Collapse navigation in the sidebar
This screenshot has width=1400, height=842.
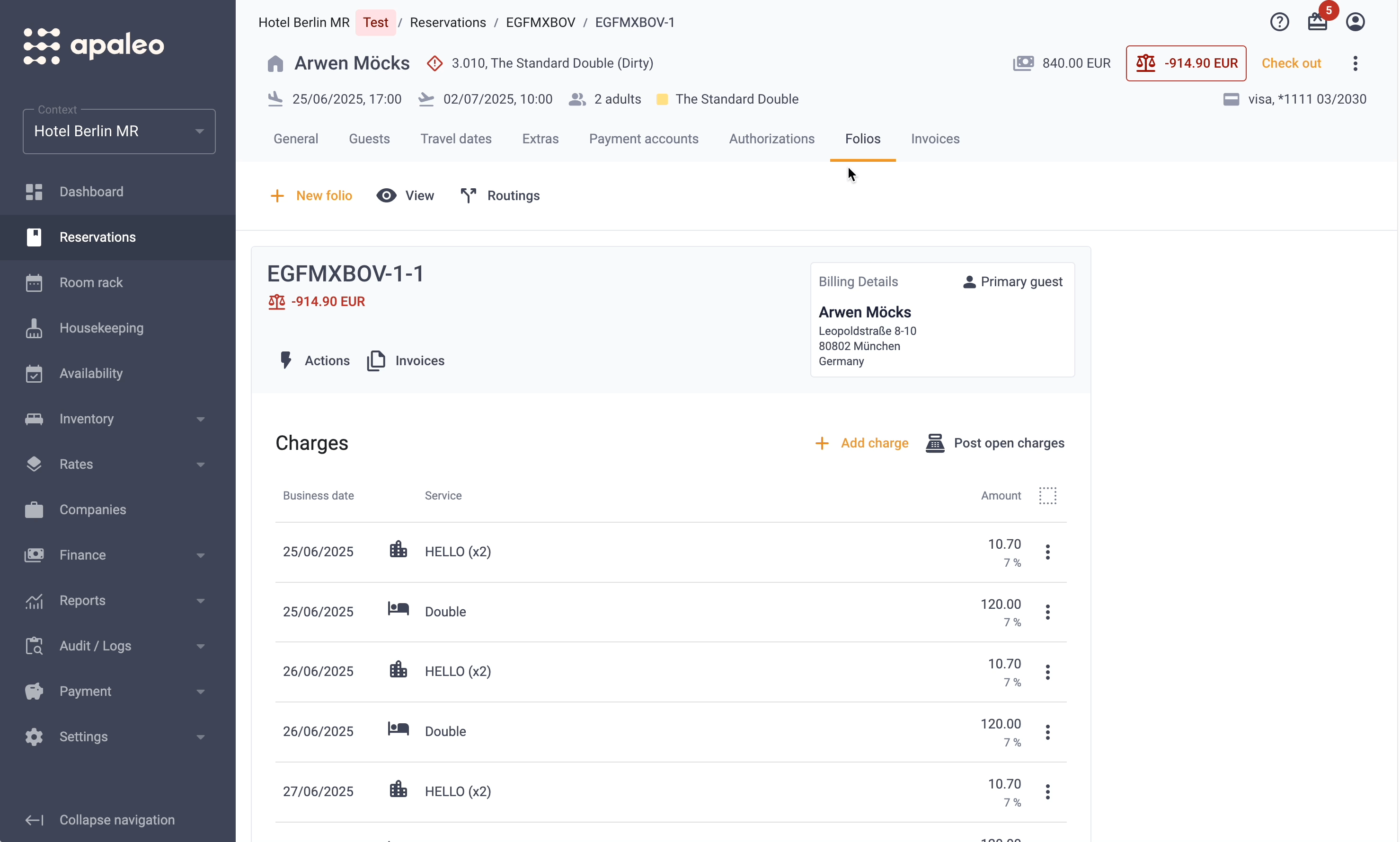117,820
